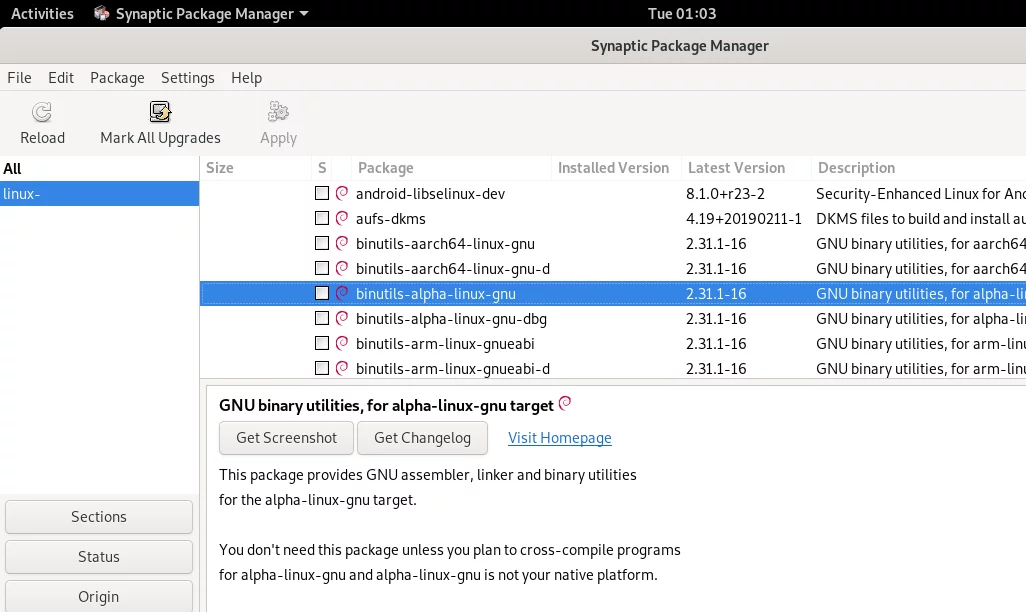Sort by the Package column header
The image size is (1026, 612).
[451, 168]
